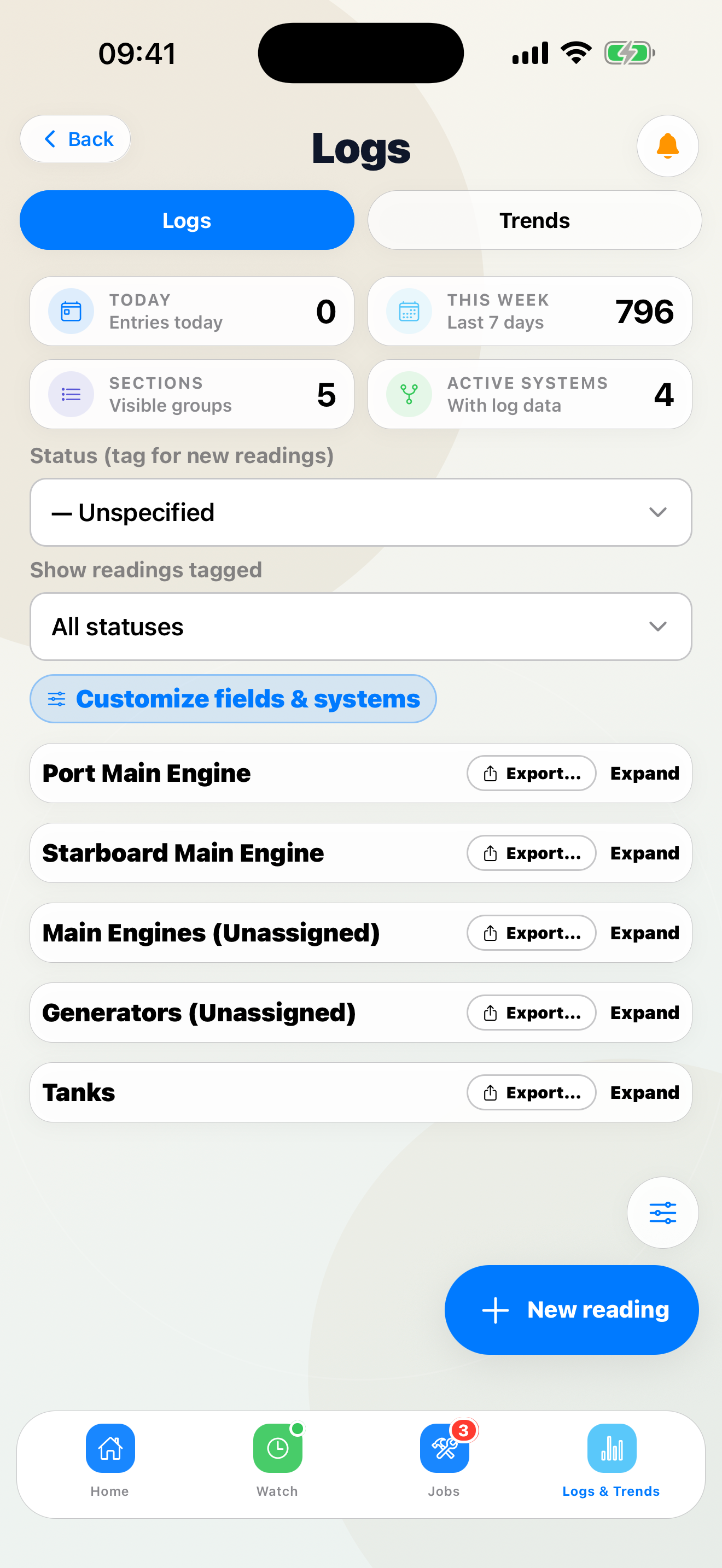Switch to the Trends tab
This screenshot has width=722, height=1568.
[534, 220]
